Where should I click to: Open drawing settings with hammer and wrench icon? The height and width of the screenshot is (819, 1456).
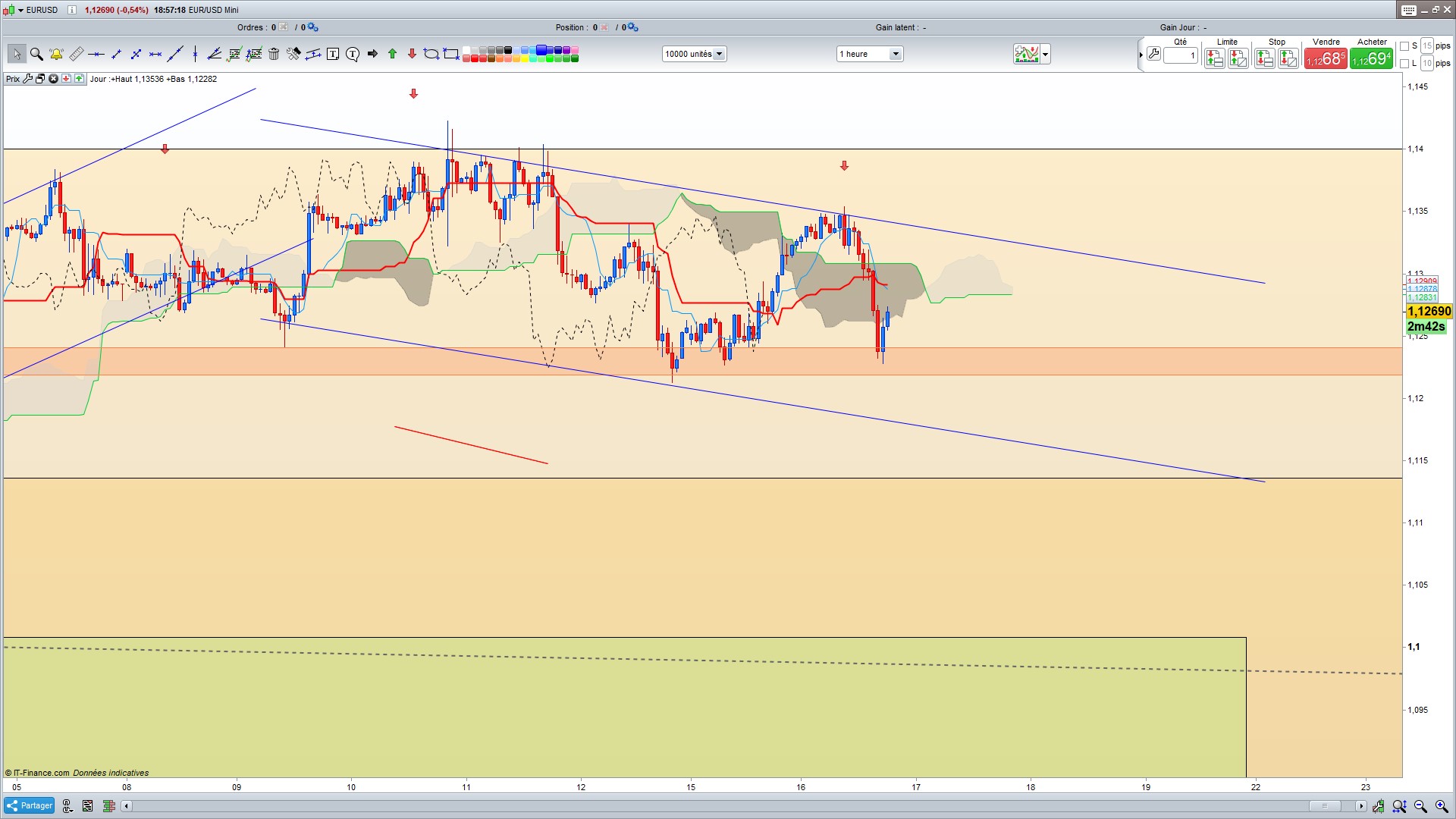click(x=293, y=54)
